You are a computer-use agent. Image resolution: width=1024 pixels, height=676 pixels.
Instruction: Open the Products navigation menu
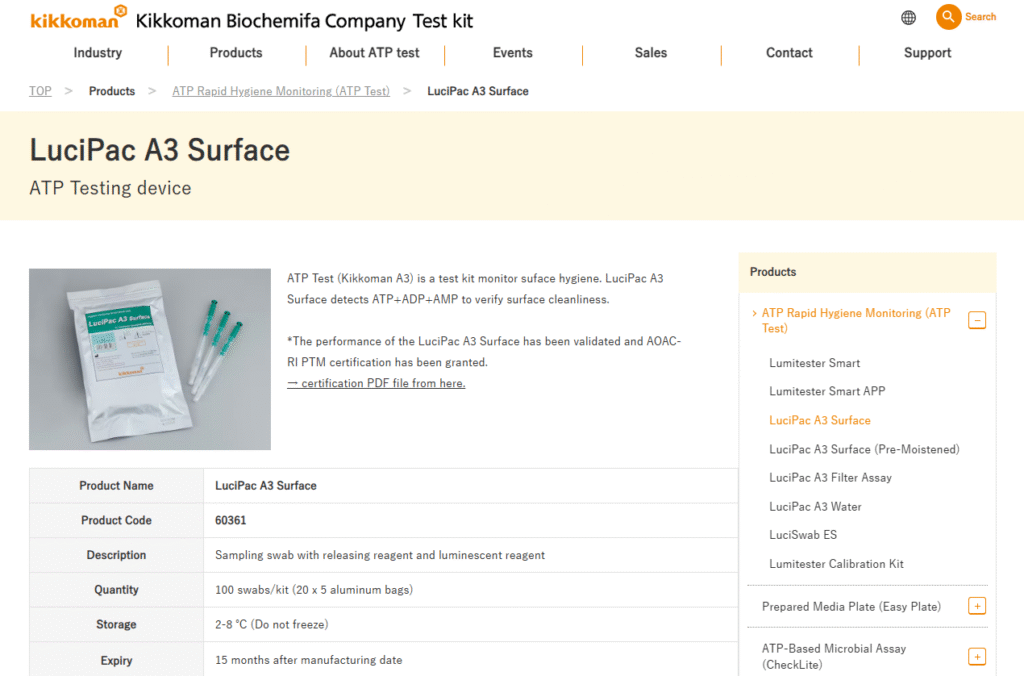point(236,53)
